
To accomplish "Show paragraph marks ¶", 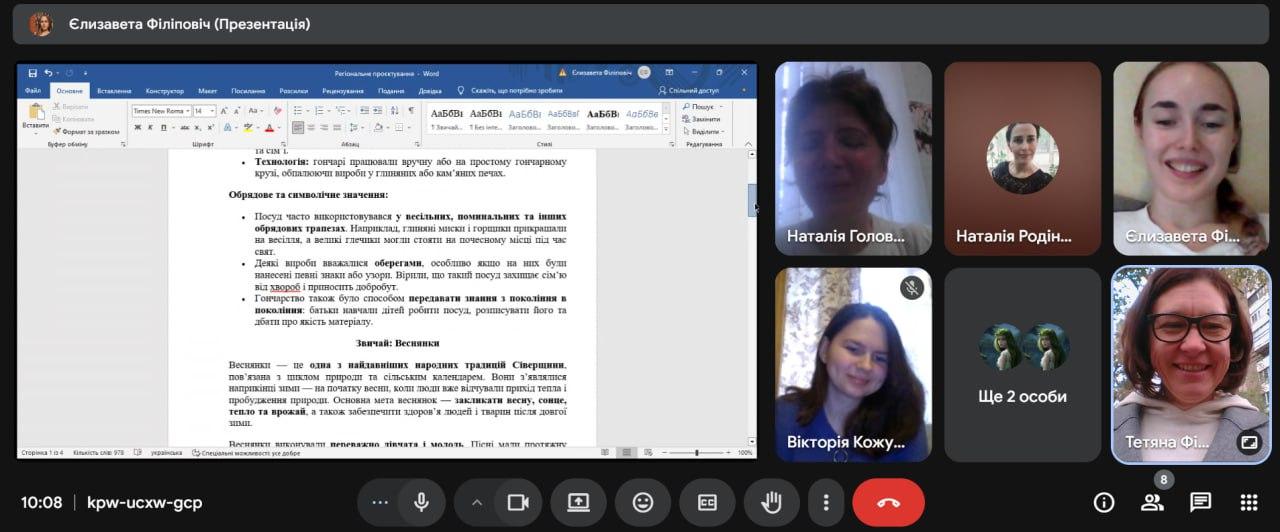I will click(x=411, y=111).
